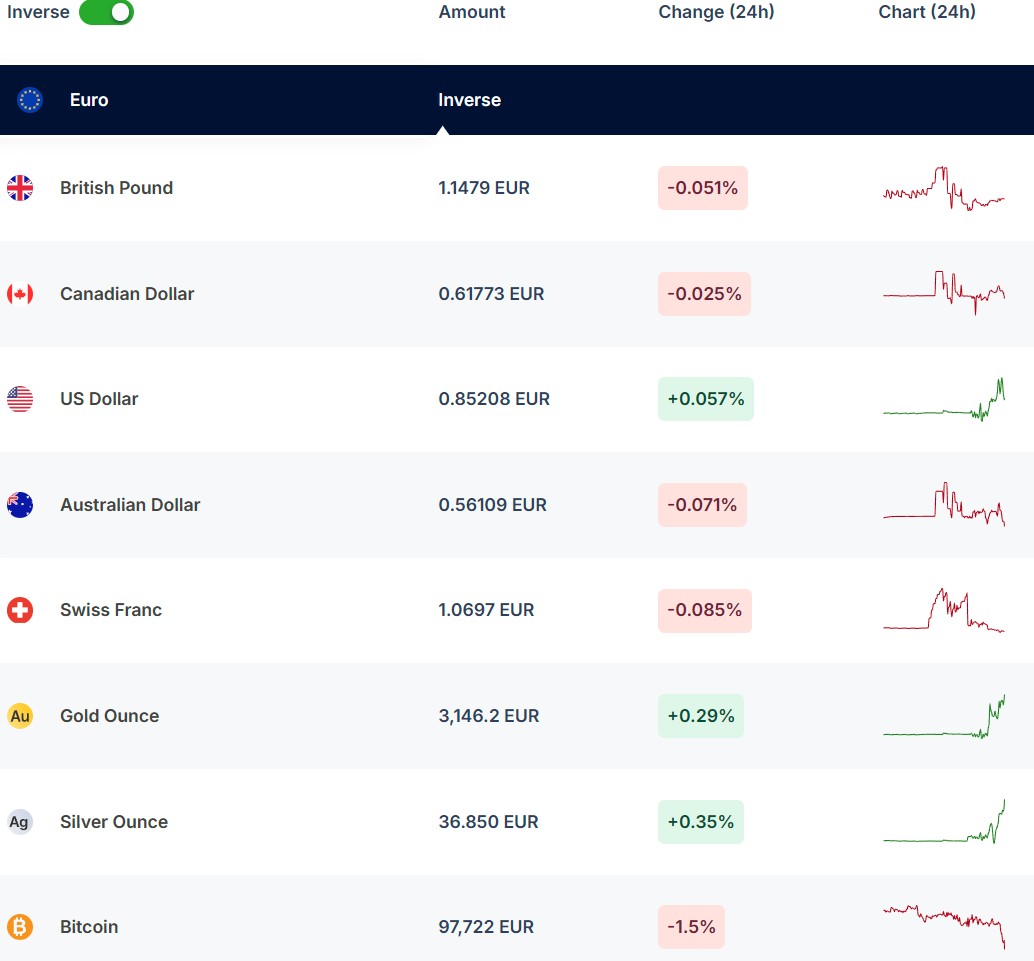Click the Canadian flag icon
Image resolution: width=1034 pixels, height=961 pixels.
(20, 294)
